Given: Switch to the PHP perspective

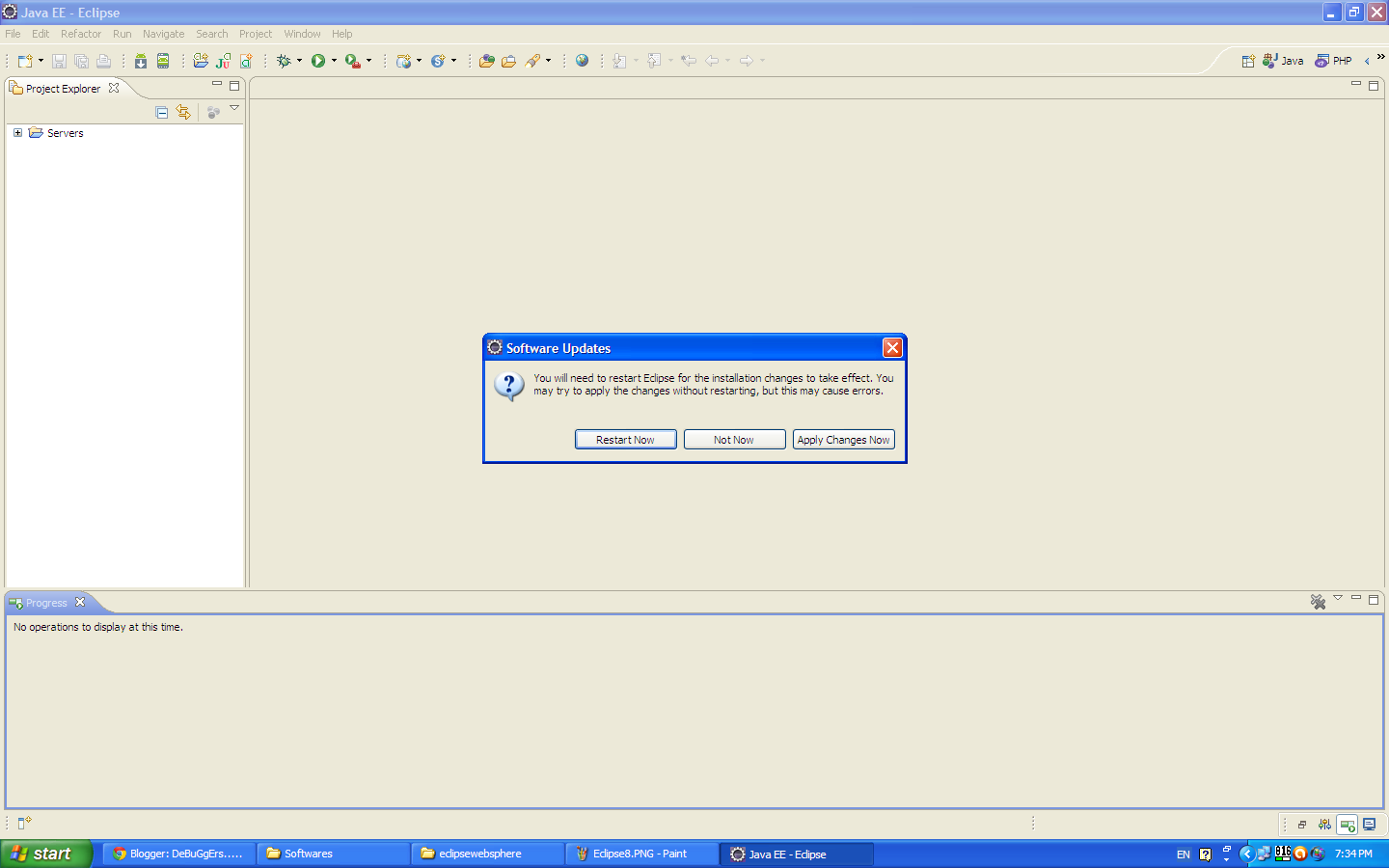Looking at the screenshot, I should click(1333, 61).
